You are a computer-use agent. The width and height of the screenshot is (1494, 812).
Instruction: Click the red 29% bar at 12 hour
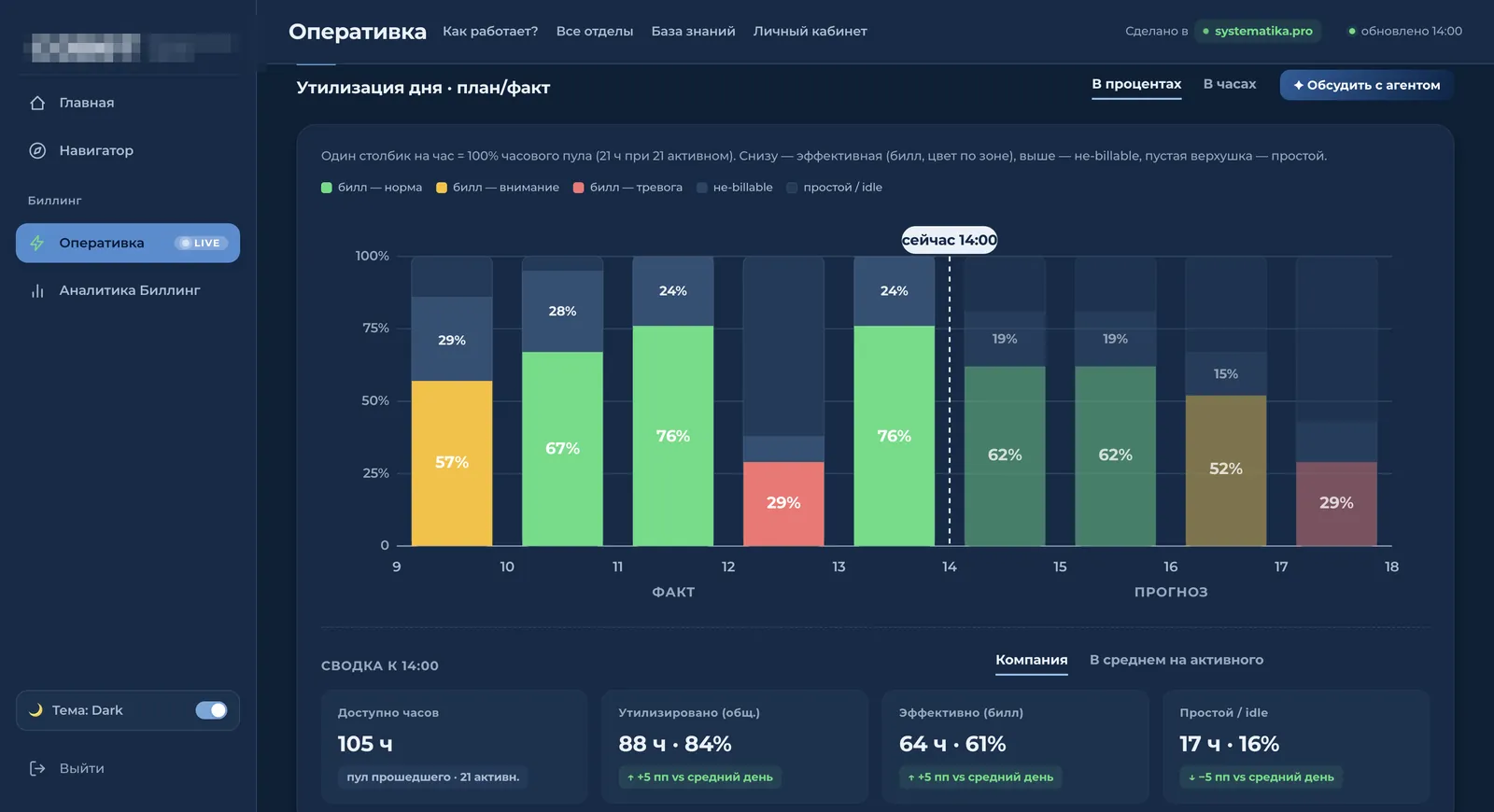(783, 503)
